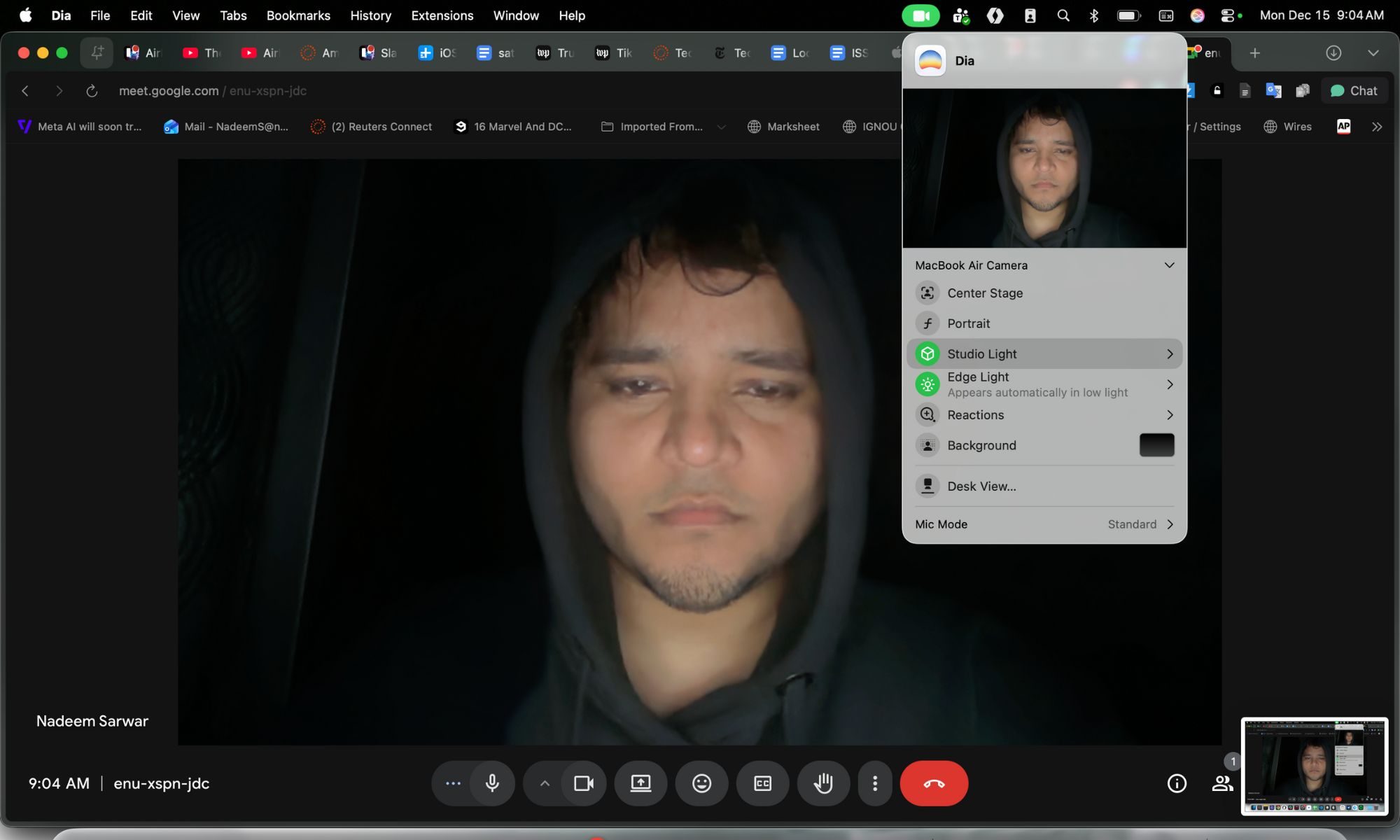Show the participants list
The width and height of the screenshot is (1400, 840).
pos(1222,783)
